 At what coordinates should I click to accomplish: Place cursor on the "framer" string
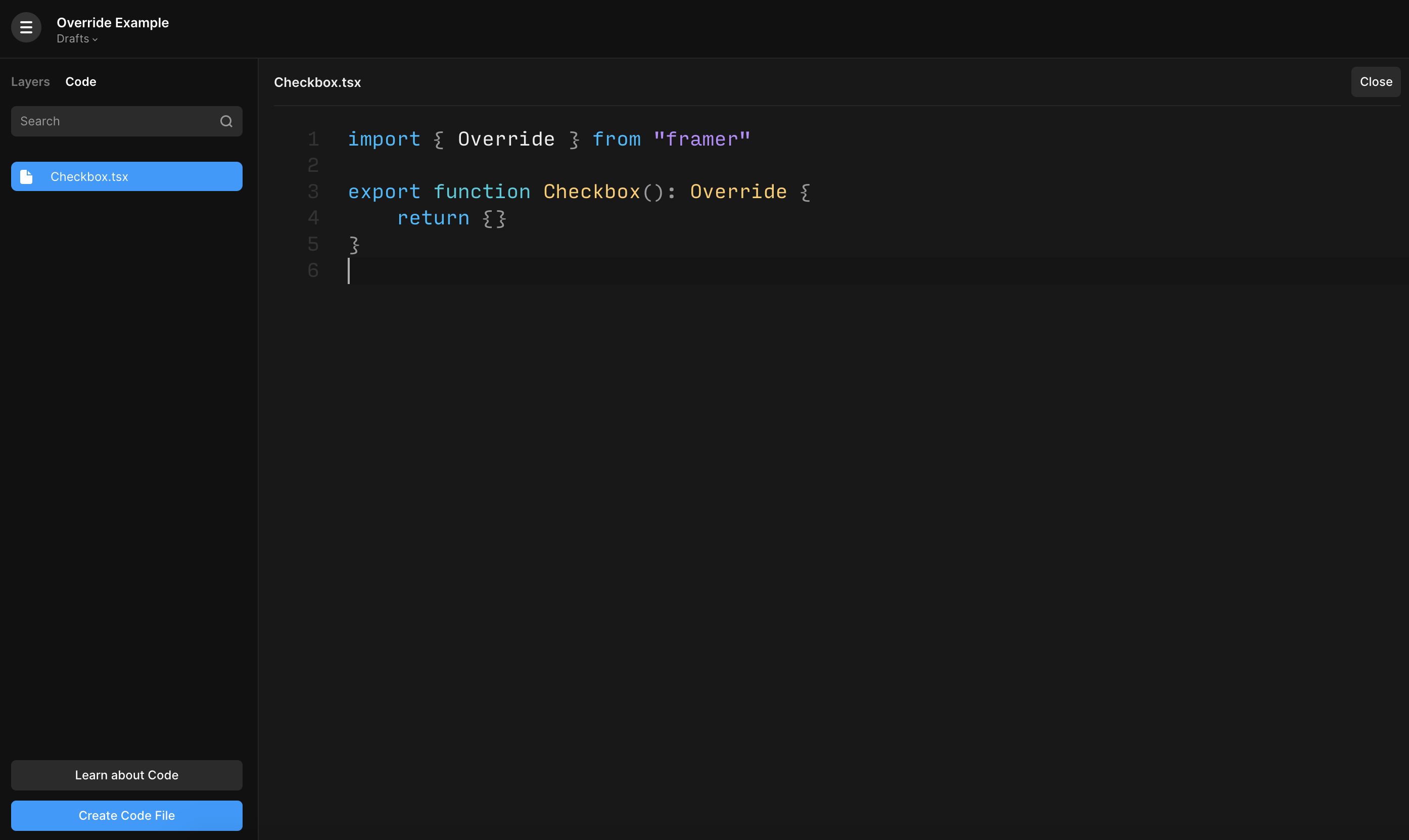click(701, 139)
